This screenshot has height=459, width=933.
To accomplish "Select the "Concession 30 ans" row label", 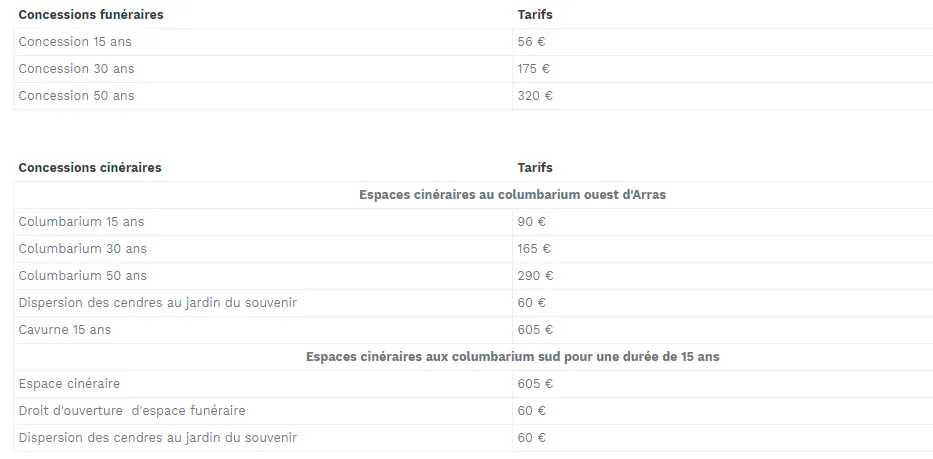I will point(76,69).
